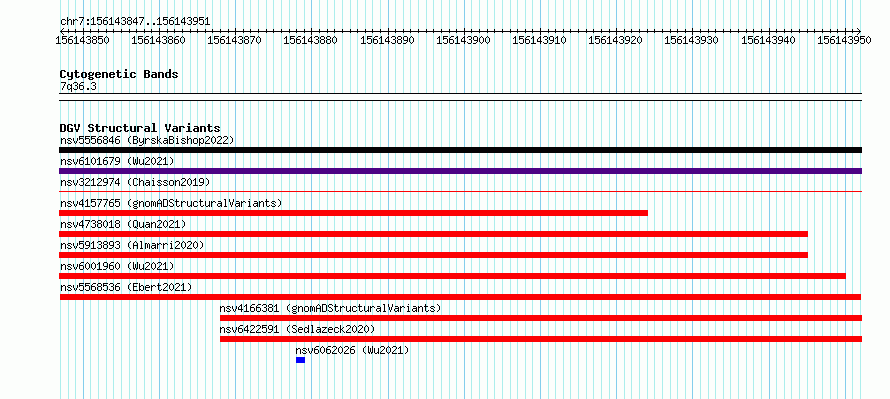Click the red nsv5913893 variant bar

click(x=434, y=255)
